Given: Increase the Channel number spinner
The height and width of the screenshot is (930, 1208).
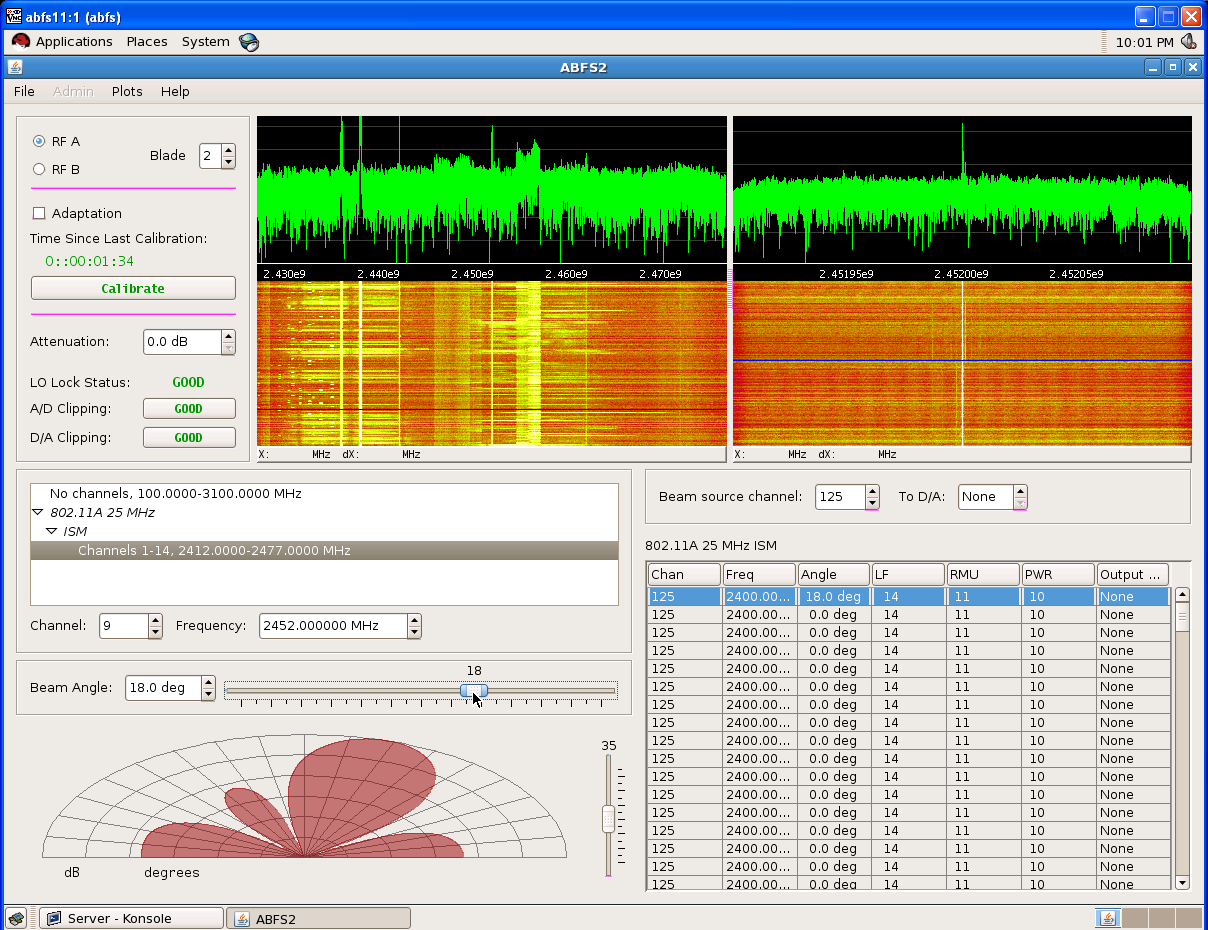Looking at the screenshot, I should 155,620.
